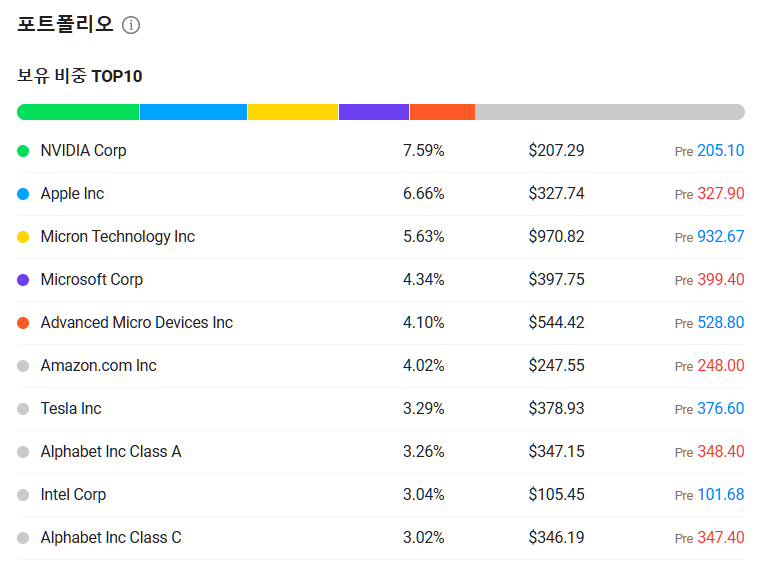
Task: Click Alphabet Class C pre-market 347.40
Action: tap(721, 537)
